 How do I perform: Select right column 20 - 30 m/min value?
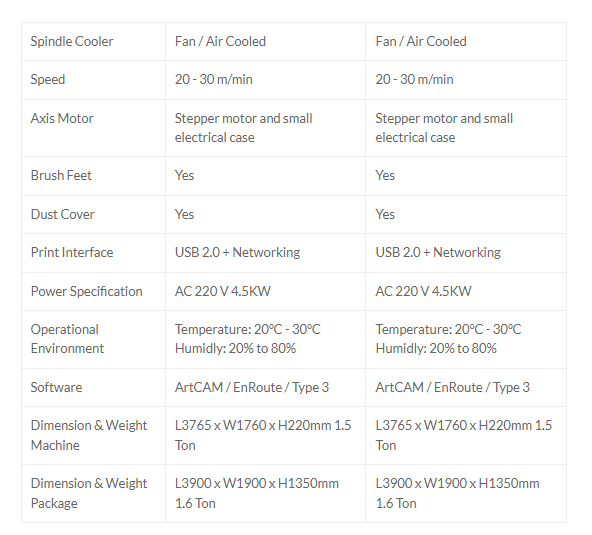(x=414, y=80)
